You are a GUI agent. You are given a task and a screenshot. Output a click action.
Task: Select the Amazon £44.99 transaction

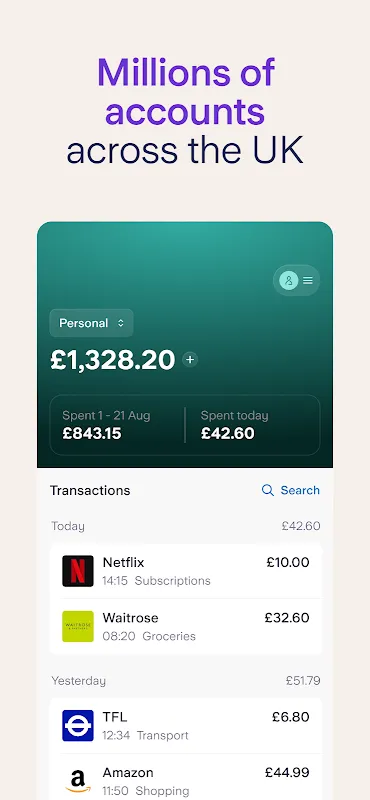click(186, 780)
